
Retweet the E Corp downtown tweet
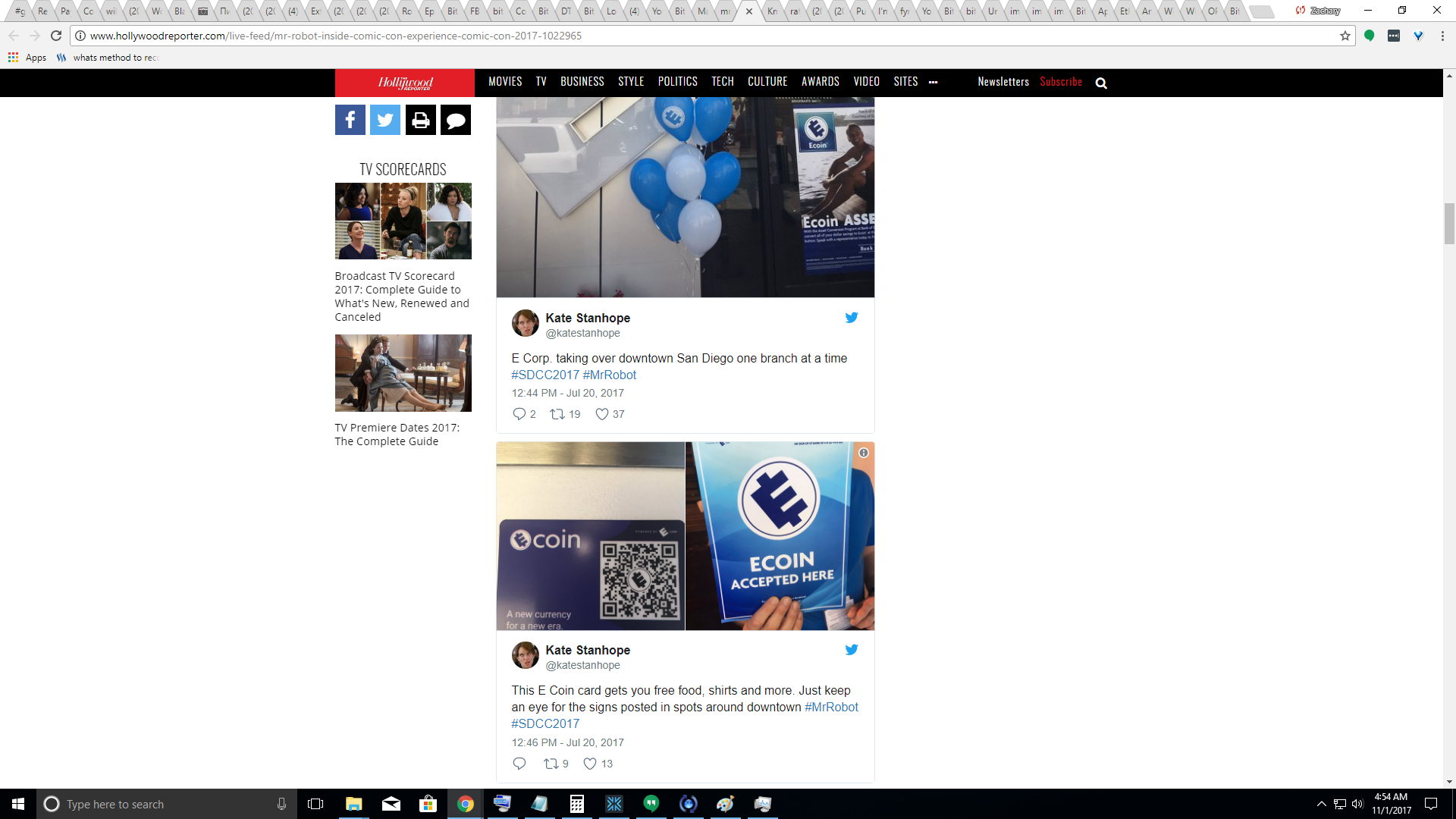tap(557, 414)
